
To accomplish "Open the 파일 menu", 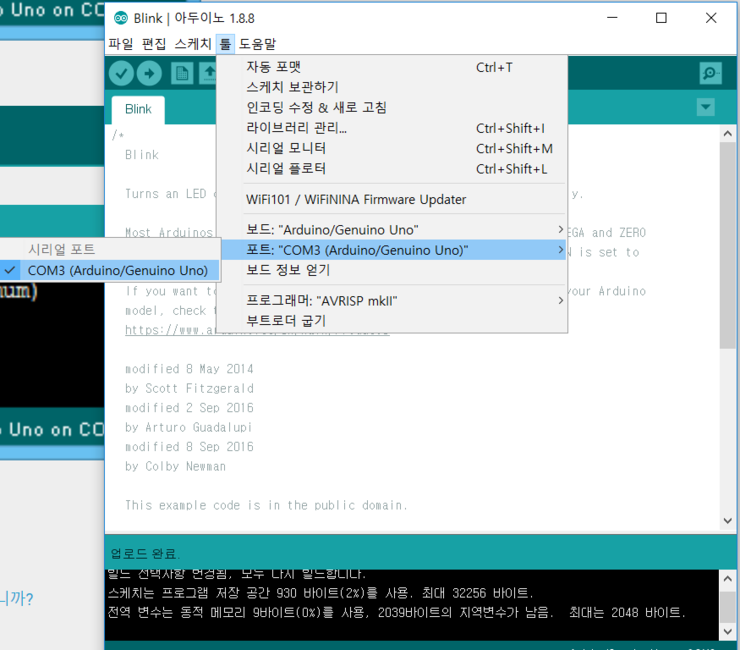I will [120, 44].
